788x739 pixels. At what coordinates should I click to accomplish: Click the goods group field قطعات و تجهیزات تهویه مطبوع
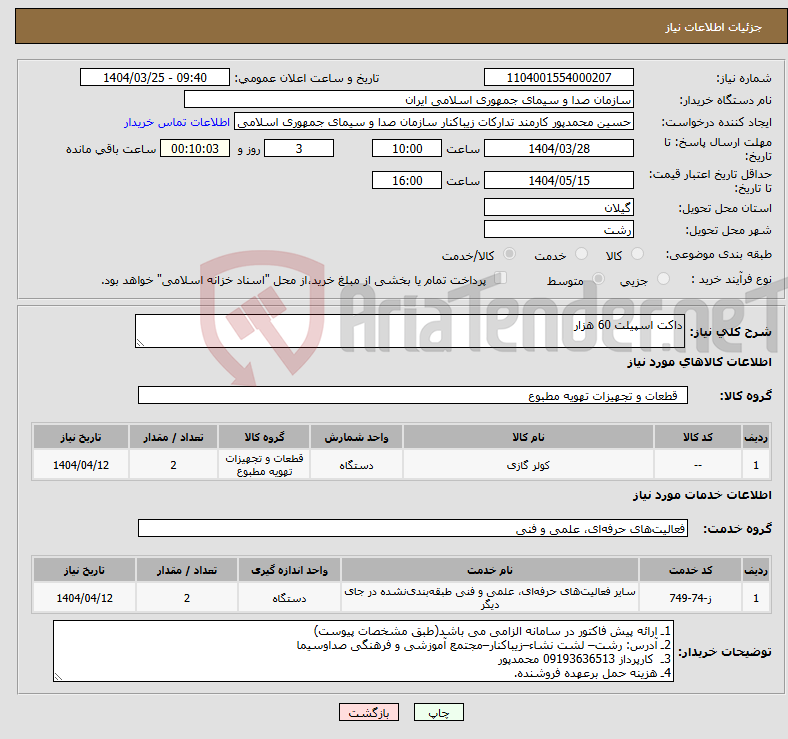tap(413, 395)
